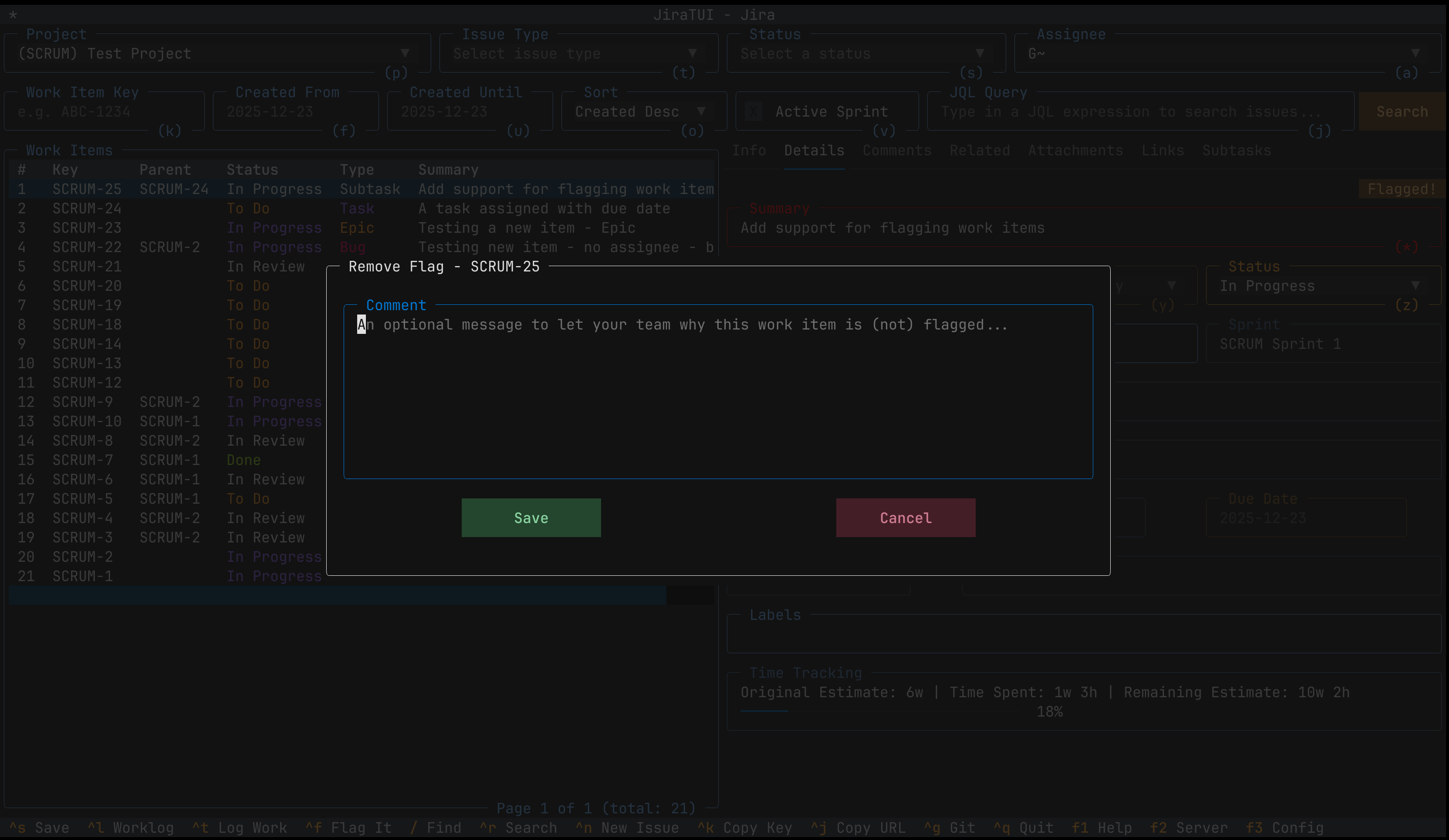Select work item row SCRUM-1
The height and width of the screenshot is (840, 1449).
[x=167, y=577]
